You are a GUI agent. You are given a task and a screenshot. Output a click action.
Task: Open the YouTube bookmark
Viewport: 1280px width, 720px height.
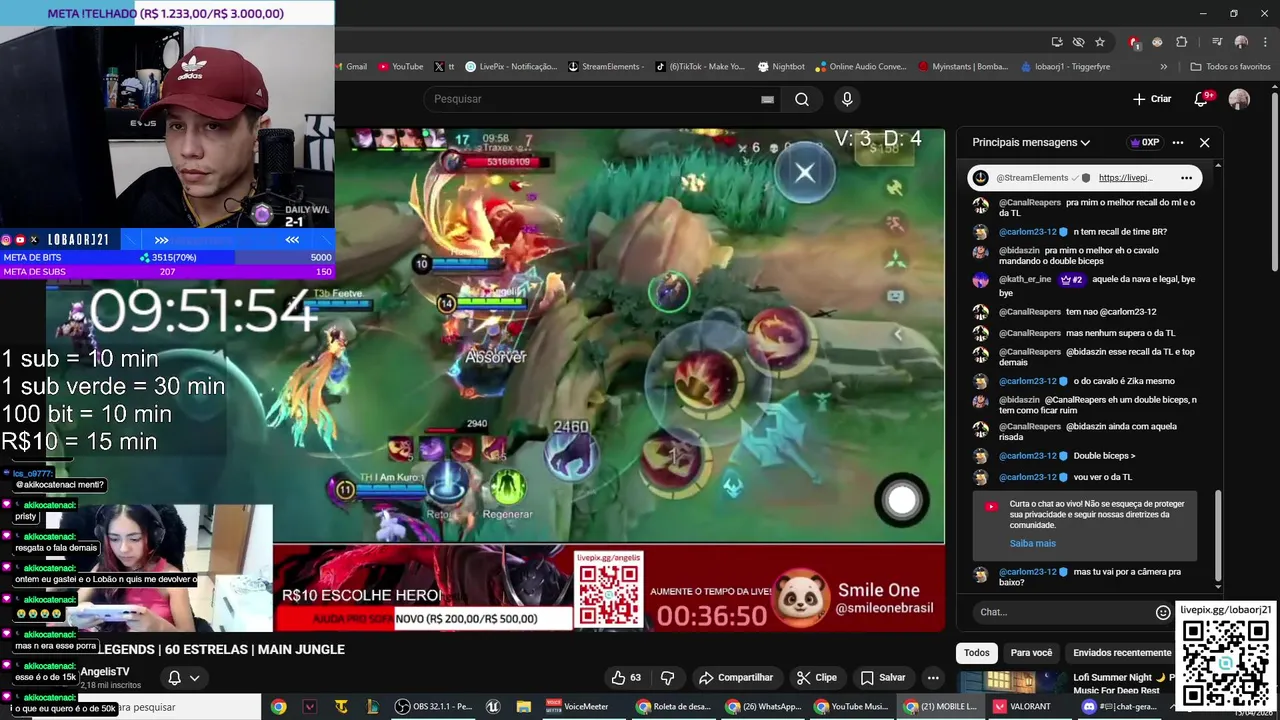400,67
